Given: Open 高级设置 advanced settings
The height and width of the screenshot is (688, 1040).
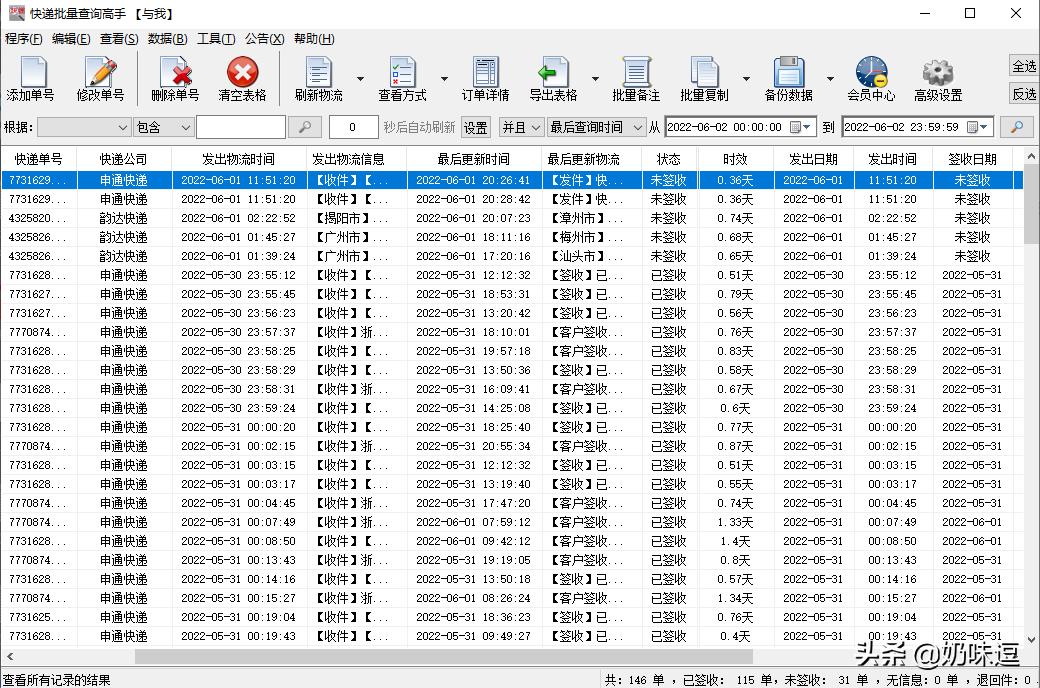Looking at the screenshot, I should (x=936, y=78).
